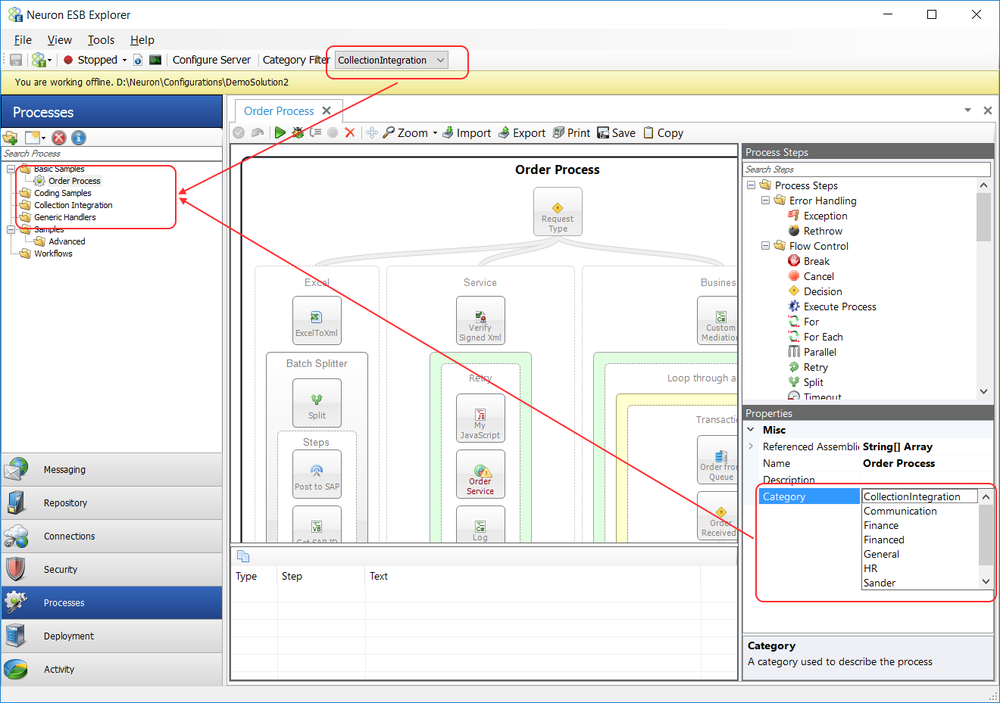This screenshot has width=1000, height=703.
Task: Select the My JavaScript step
Action: [480, 418]
